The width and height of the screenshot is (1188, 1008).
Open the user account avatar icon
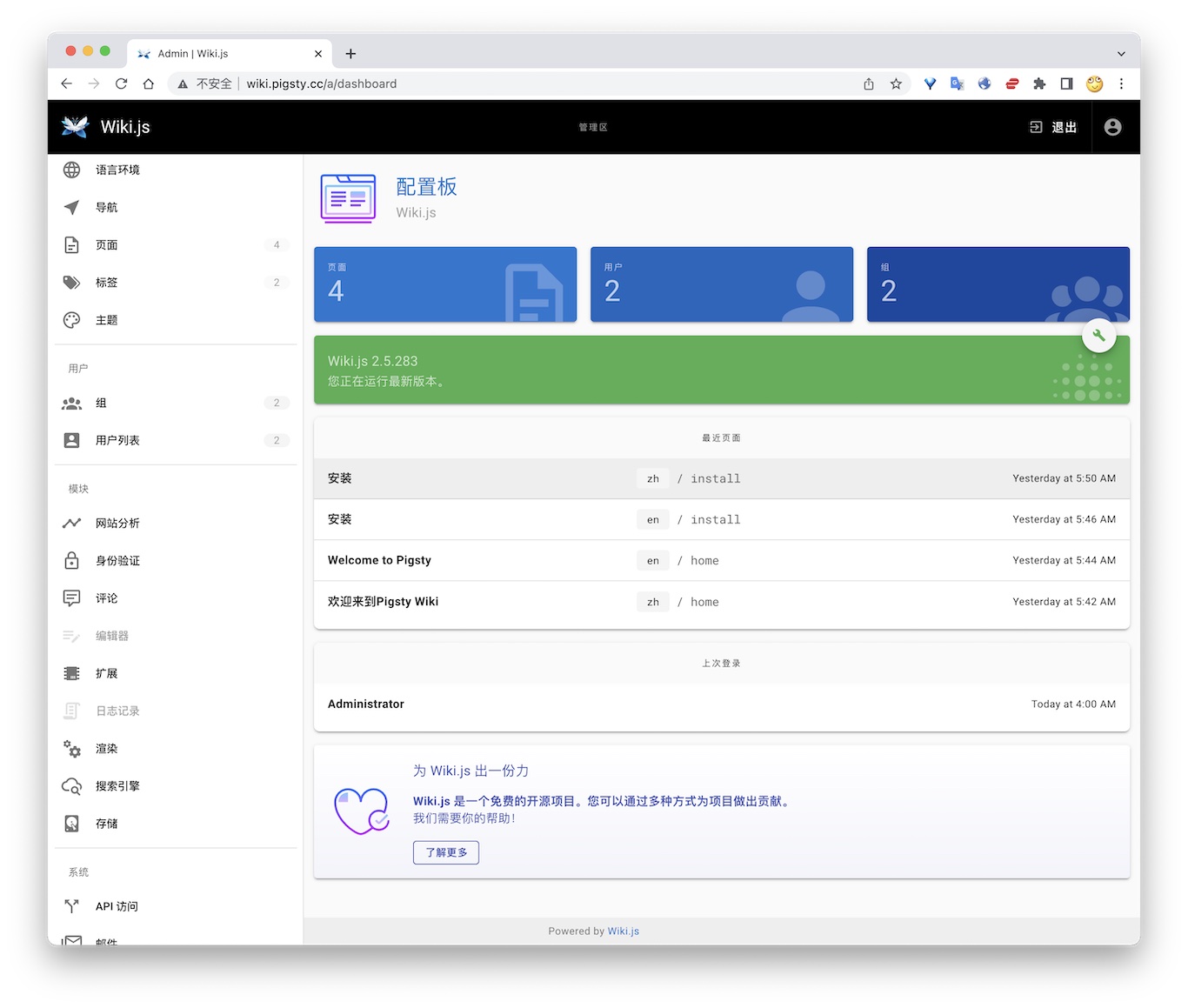pos(1112,127)
